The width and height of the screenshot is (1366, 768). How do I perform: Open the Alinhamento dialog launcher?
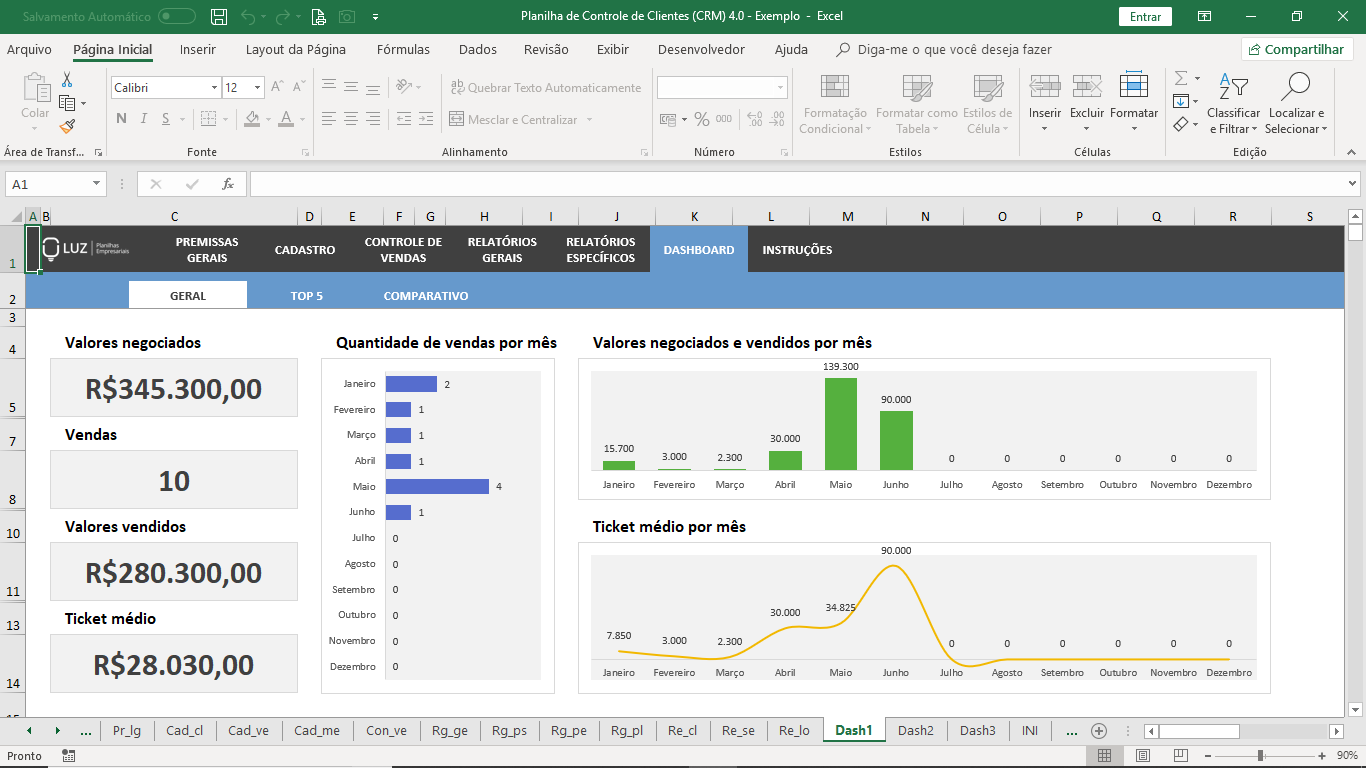pos(644,152)
